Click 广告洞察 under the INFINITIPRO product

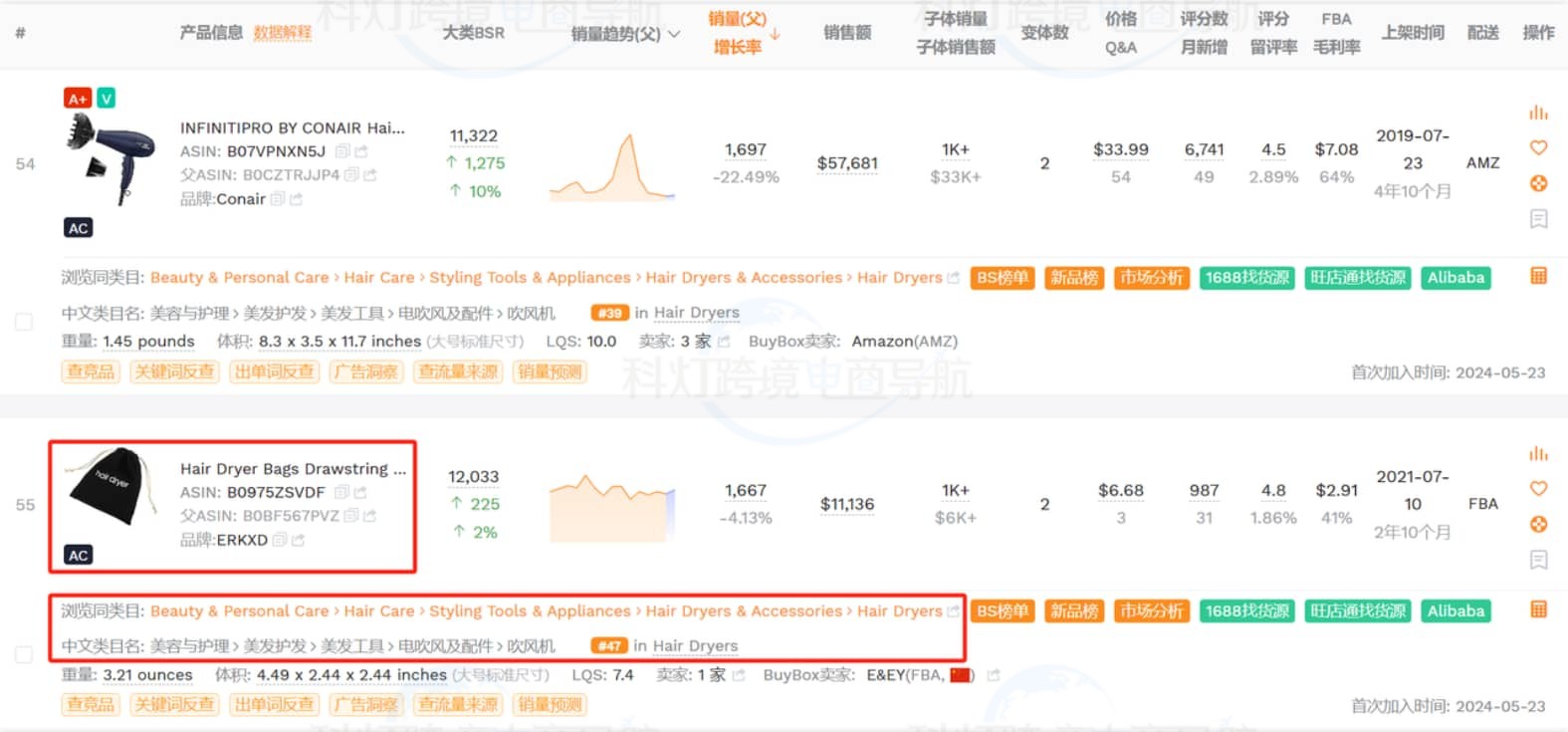point(366,371)
